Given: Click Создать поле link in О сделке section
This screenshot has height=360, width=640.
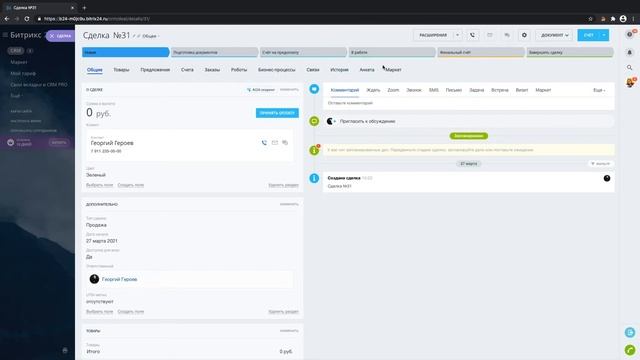Looking at the screenshot, I should click(131, 185).
